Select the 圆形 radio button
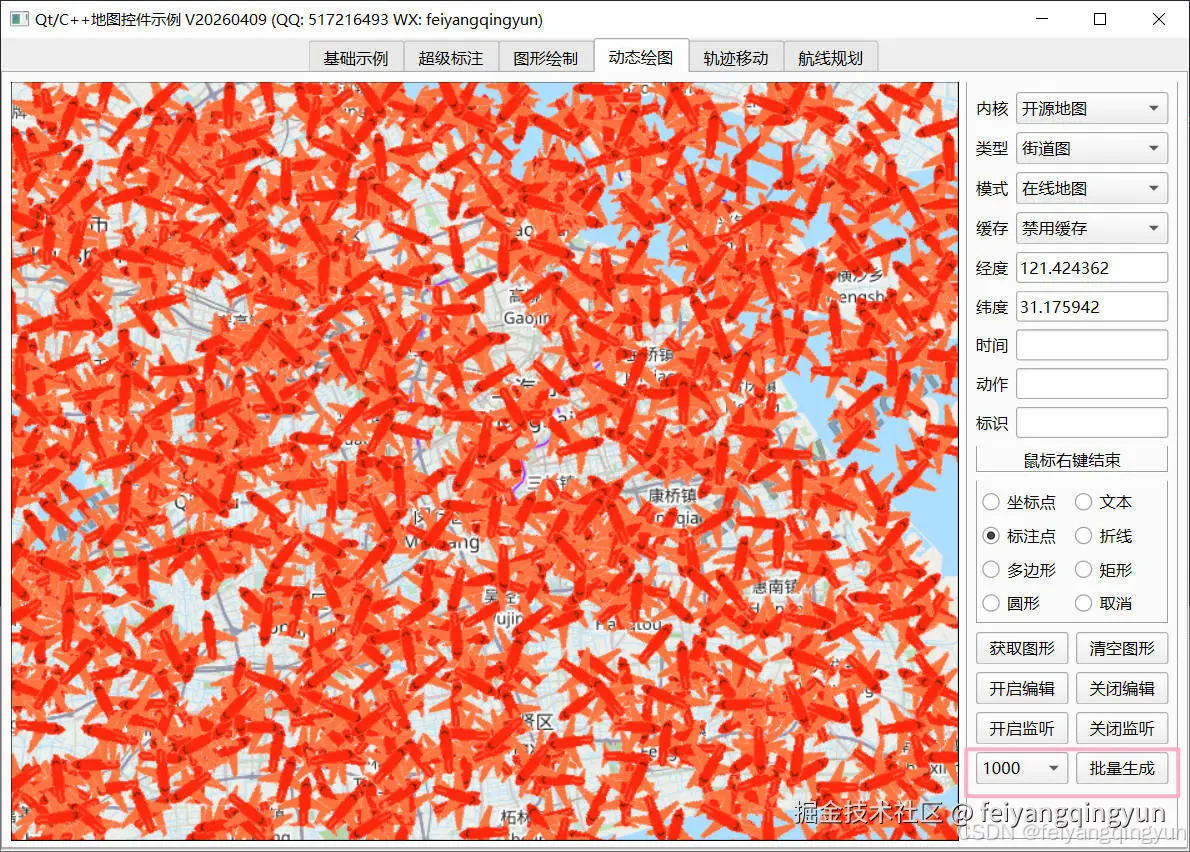The image size is (1190, 852). point(1012,603)
